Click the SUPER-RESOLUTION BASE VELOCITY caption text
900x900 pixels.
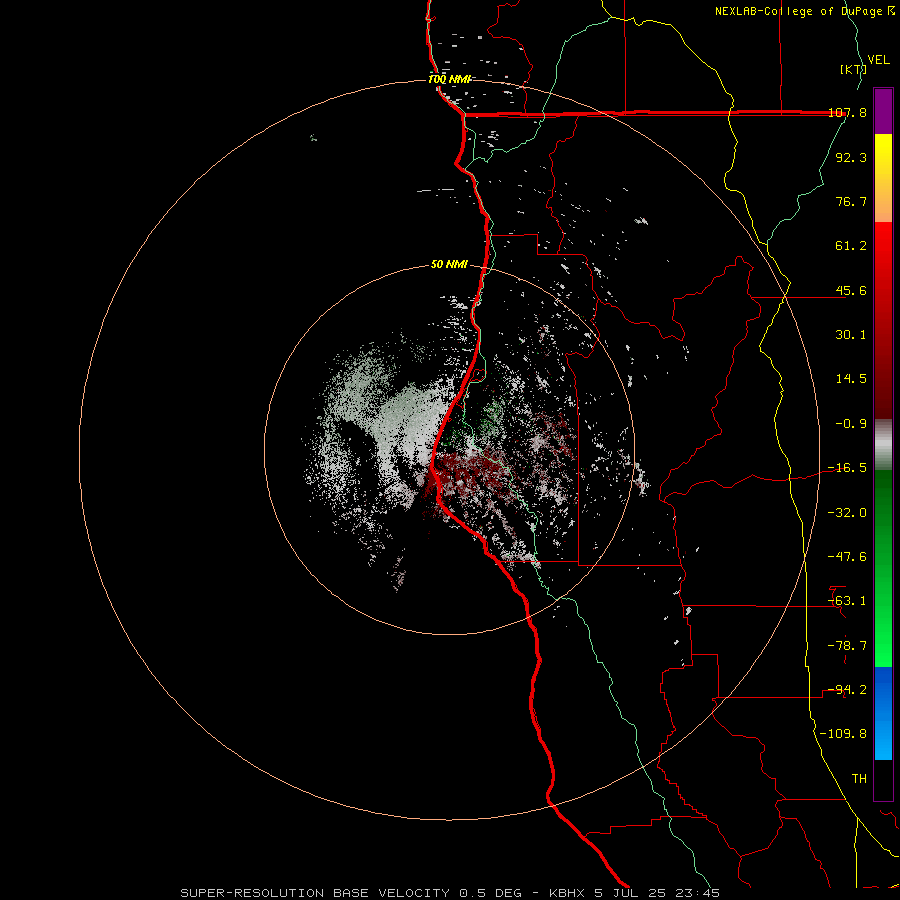point(315,893)
